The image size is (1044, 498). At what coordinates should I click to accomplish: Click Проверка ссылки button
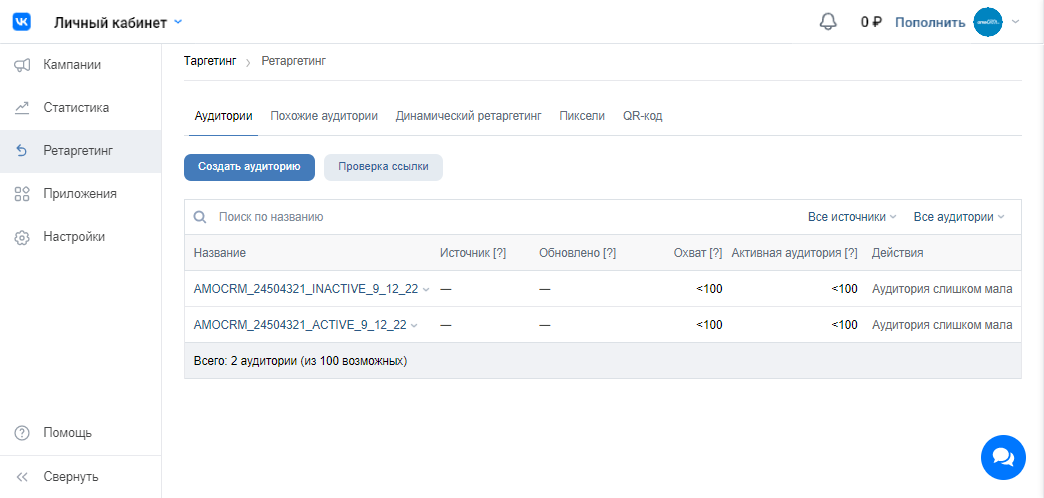pyautogui.click(x=383, y=167)
